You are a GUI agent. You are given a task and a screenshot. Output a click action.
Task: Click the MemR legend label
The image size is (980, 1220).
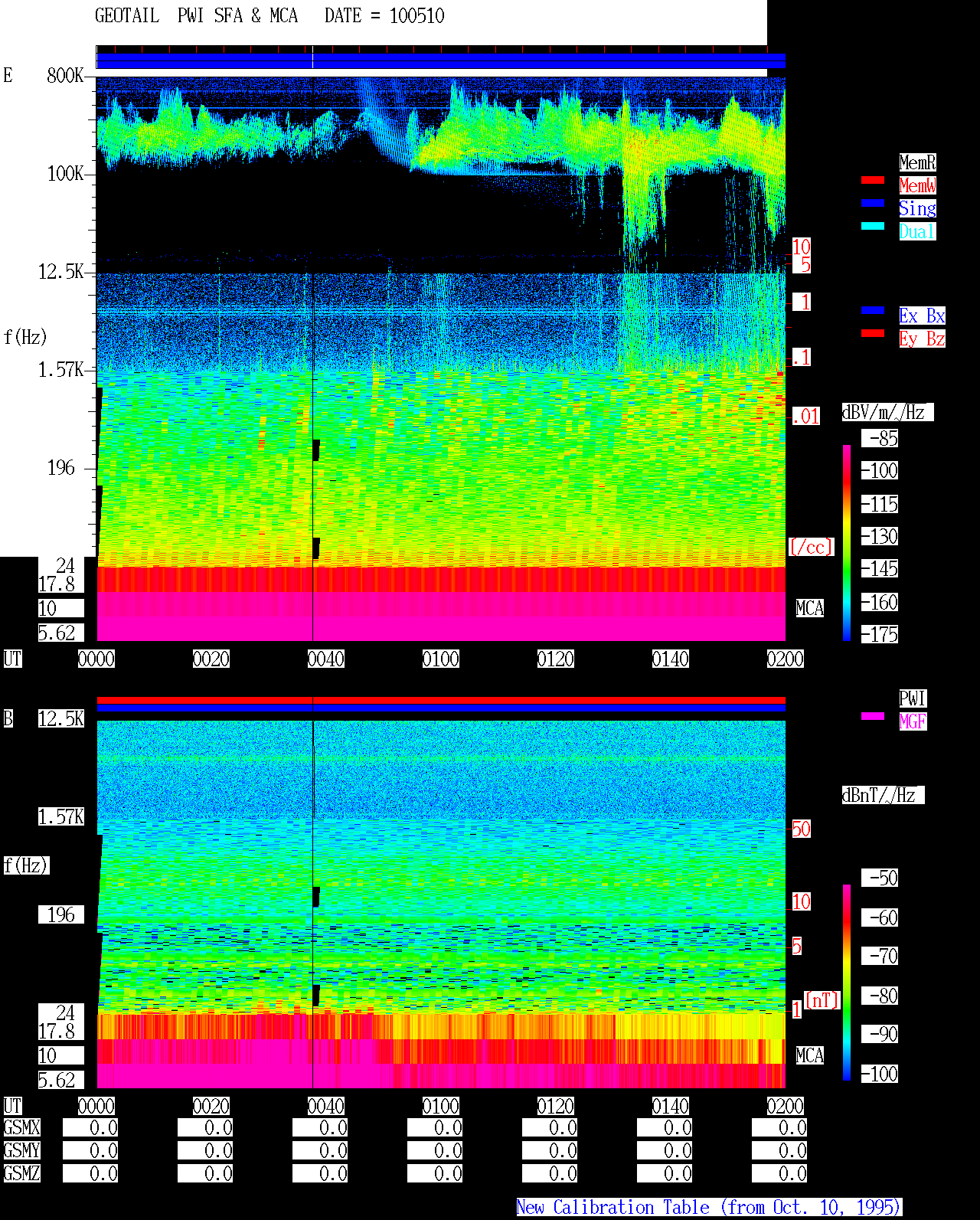pos(917,162)
